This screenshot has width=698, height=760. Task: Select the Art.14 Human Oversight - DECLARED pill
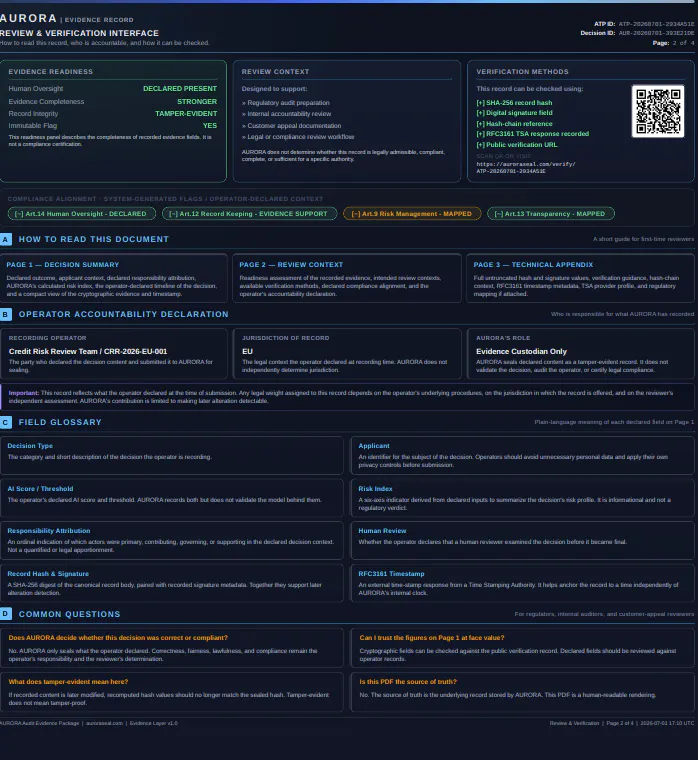[x=81, y=214]
